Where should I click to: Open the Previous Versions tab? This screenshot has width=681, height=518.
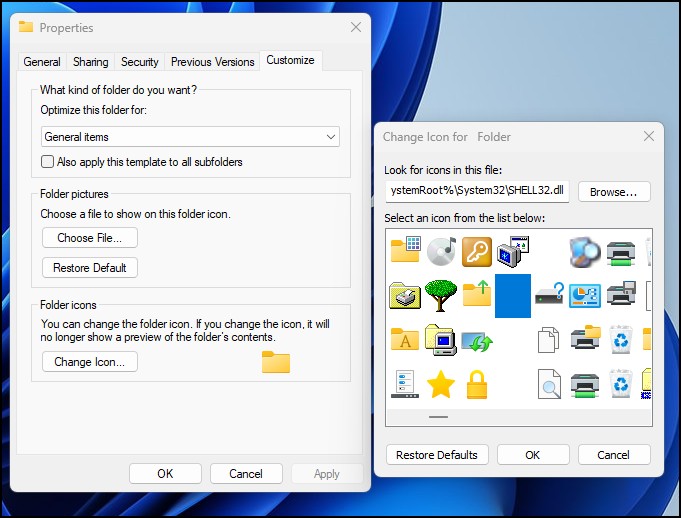tap(212, 62)
